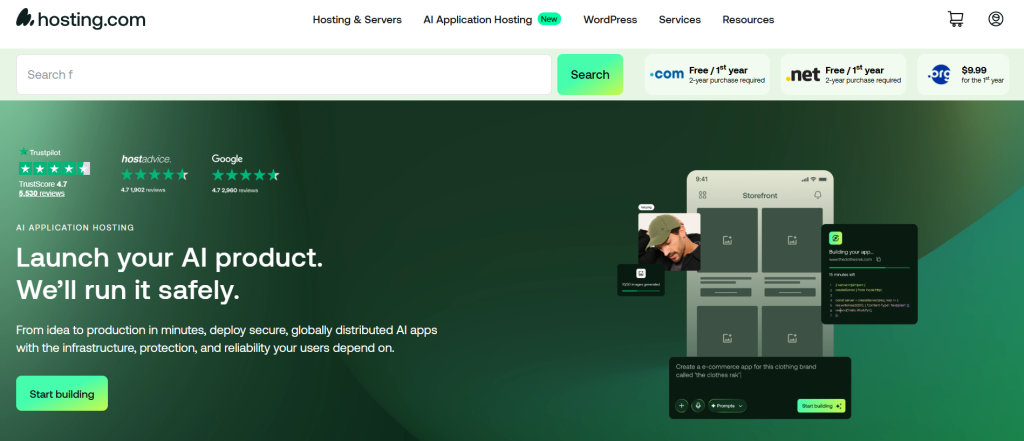
Task: Click the copy icon beside the app URL
Action: [879, 260]
